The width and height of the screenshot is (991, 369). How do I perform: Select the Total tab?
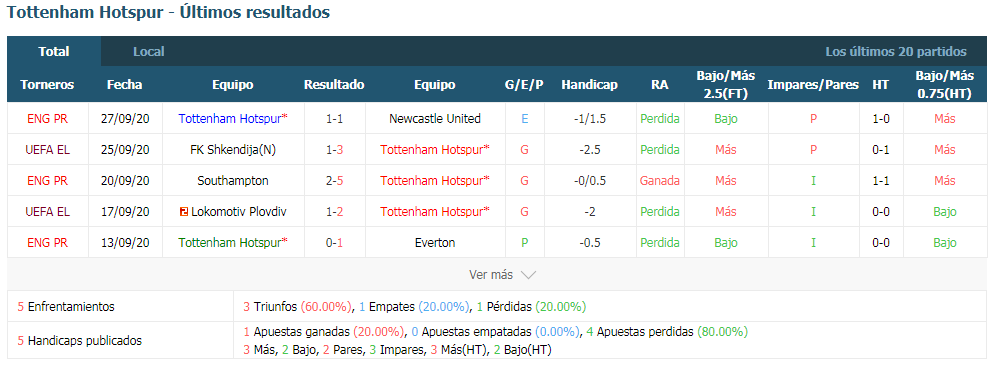[x=54, y=52]
